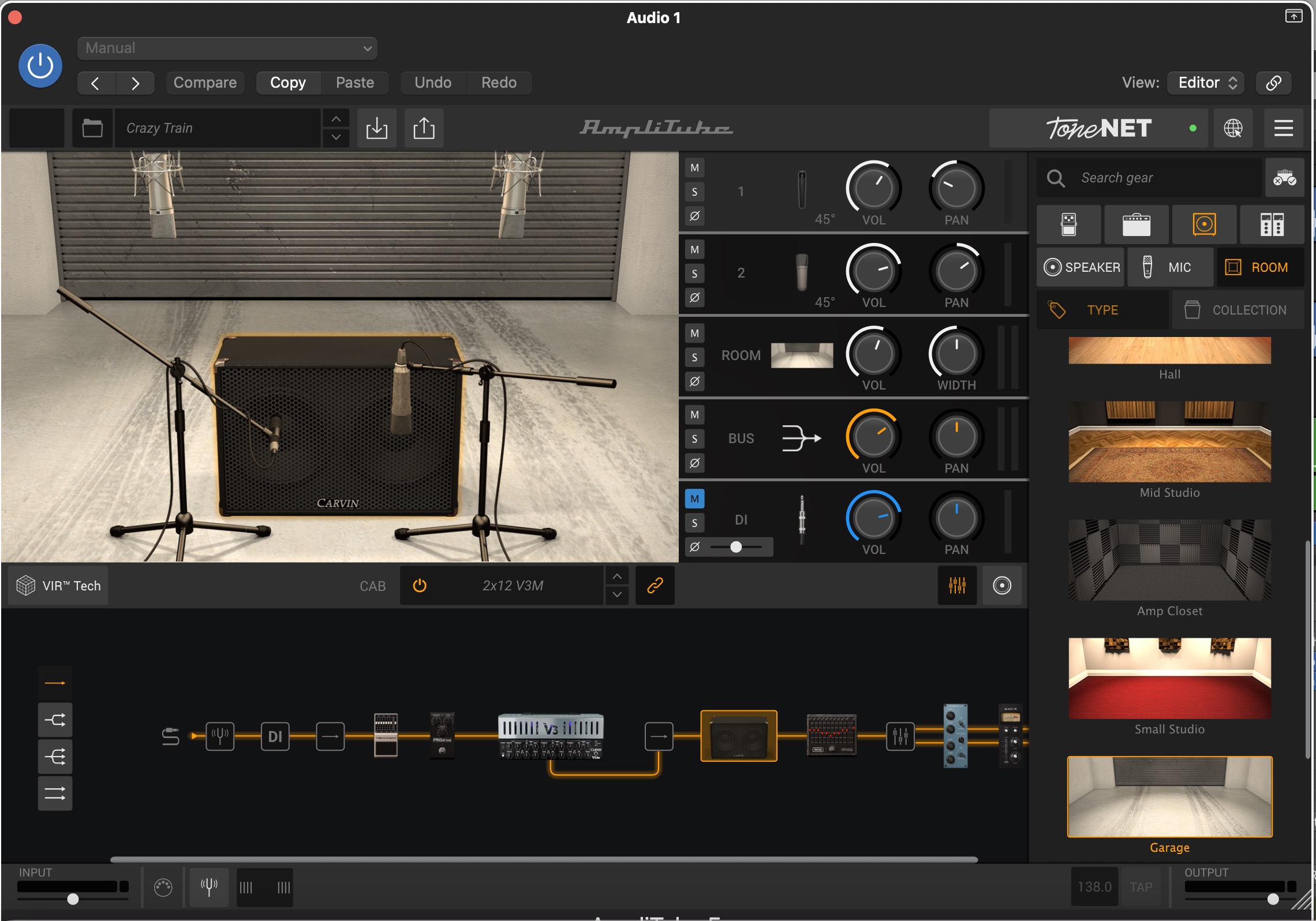Viewport: 1316px width, 921px height.
Task: Click the Compare button
Action: click(205, 83)
